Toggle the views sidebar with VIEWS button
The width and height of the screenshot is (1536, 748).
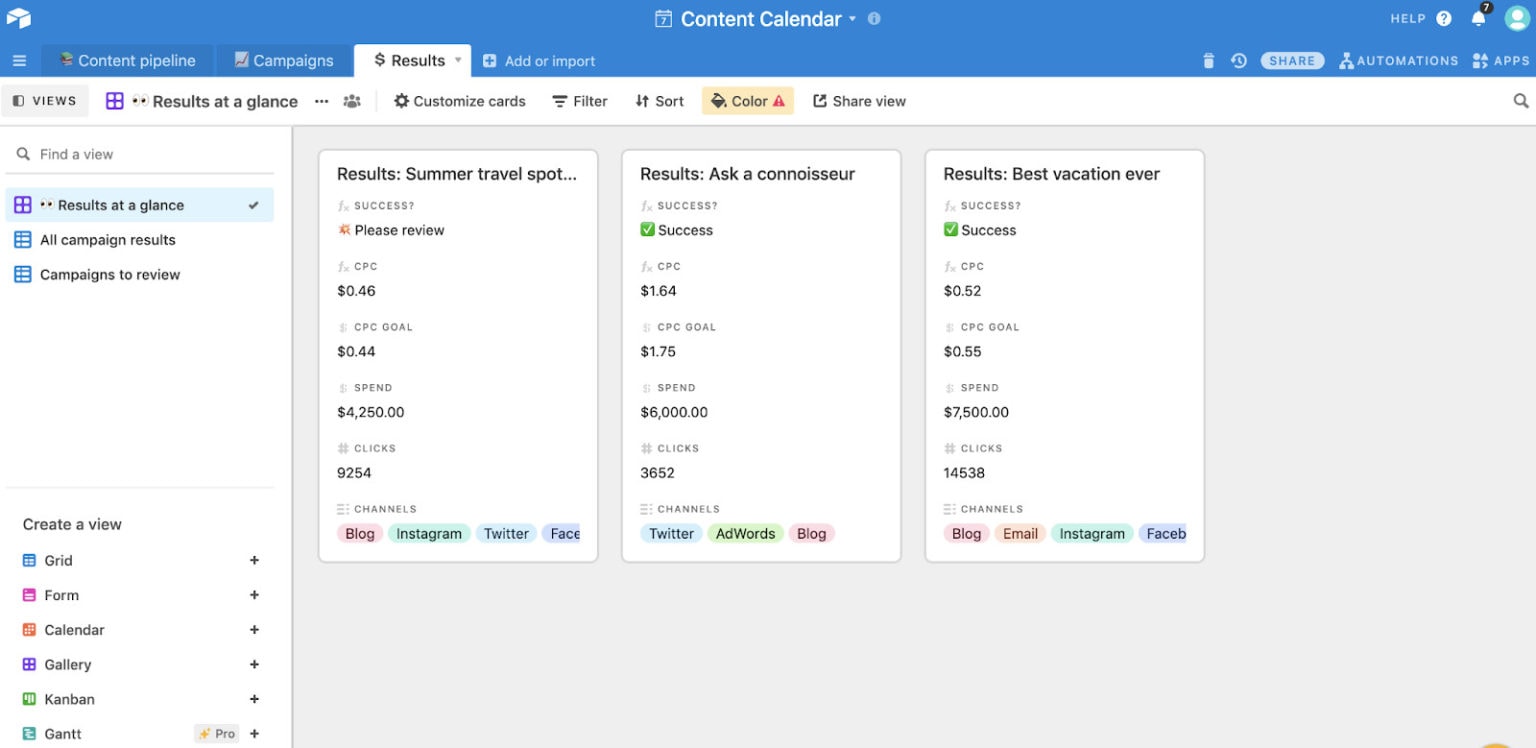(x=45, y=100)
